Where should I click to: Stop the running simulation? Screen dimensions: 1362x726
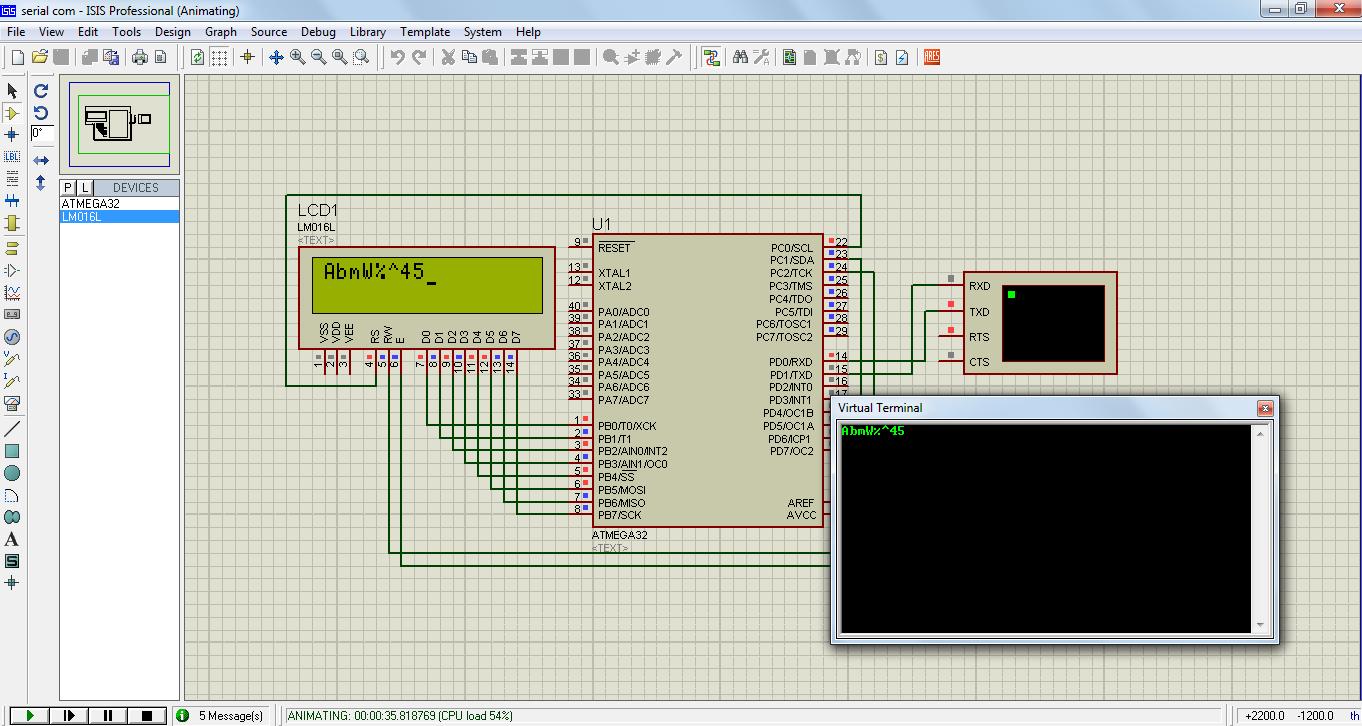coord(147,715)
